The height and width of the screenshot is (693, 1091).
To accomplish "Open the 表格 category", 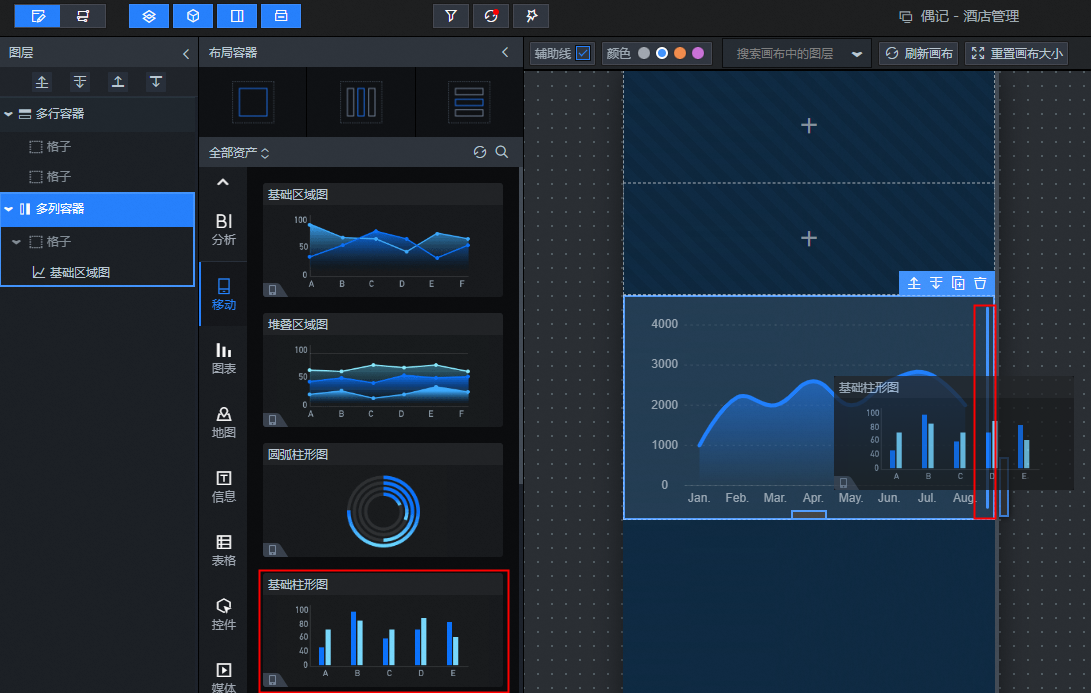I will [x=223, y=550].
